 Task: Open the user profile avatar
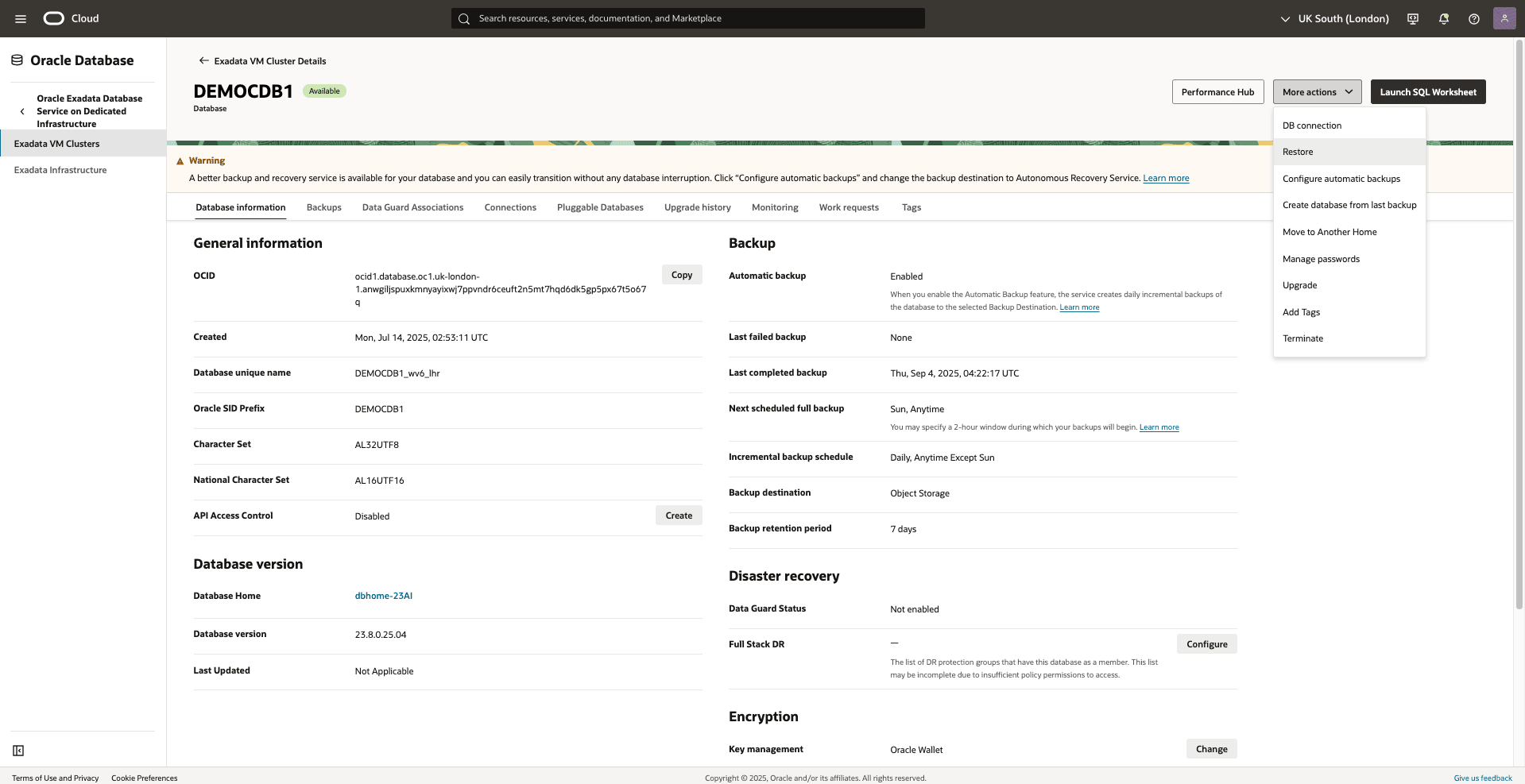point(1504,18)
